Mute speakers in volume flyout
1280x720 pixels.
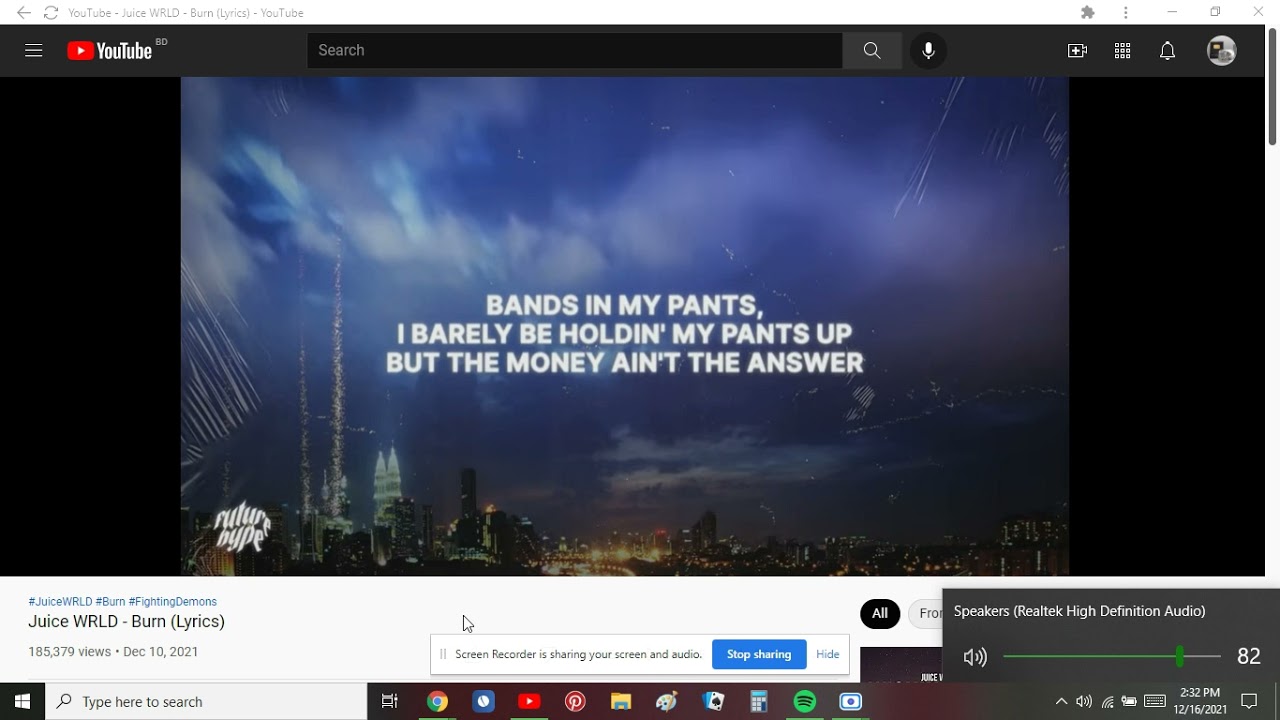click(x=975, y=657)
